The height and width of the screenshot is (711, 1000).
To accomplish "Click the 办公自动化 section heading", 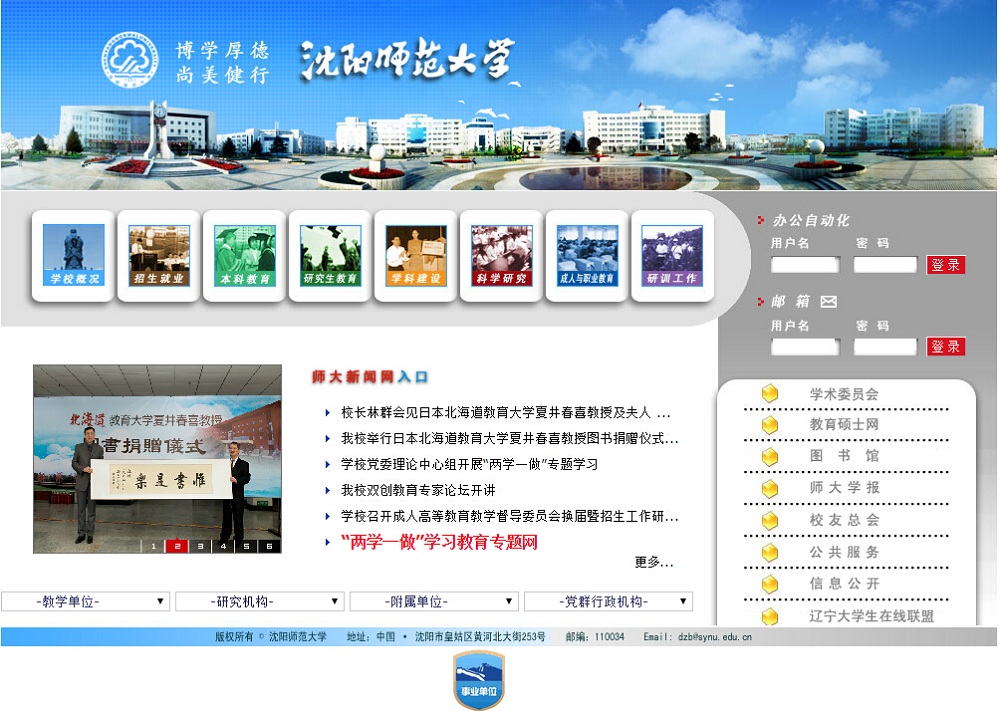I will coord(811,220).
